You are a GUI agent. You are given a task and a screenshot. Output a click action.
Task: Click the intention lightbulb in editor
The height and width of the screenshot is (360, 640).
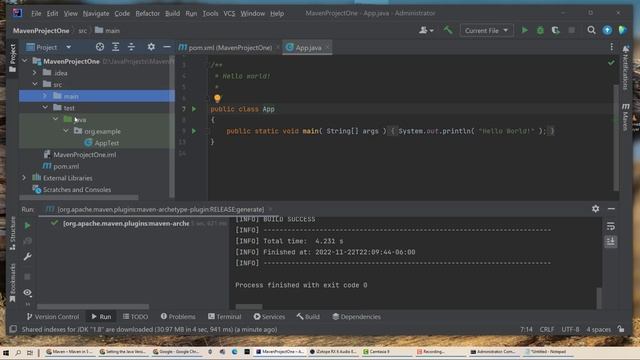(217, 98)
